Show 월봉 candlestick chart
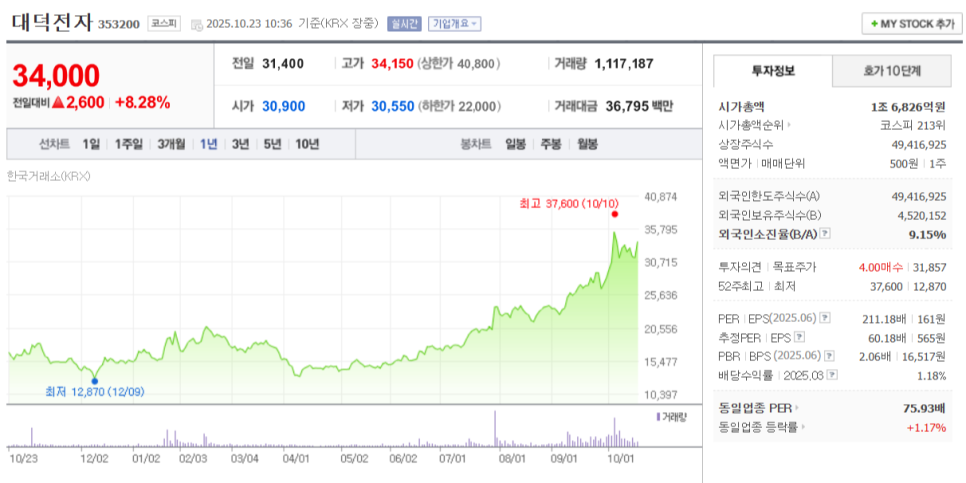The image size is (966, 483). point(587,145)
